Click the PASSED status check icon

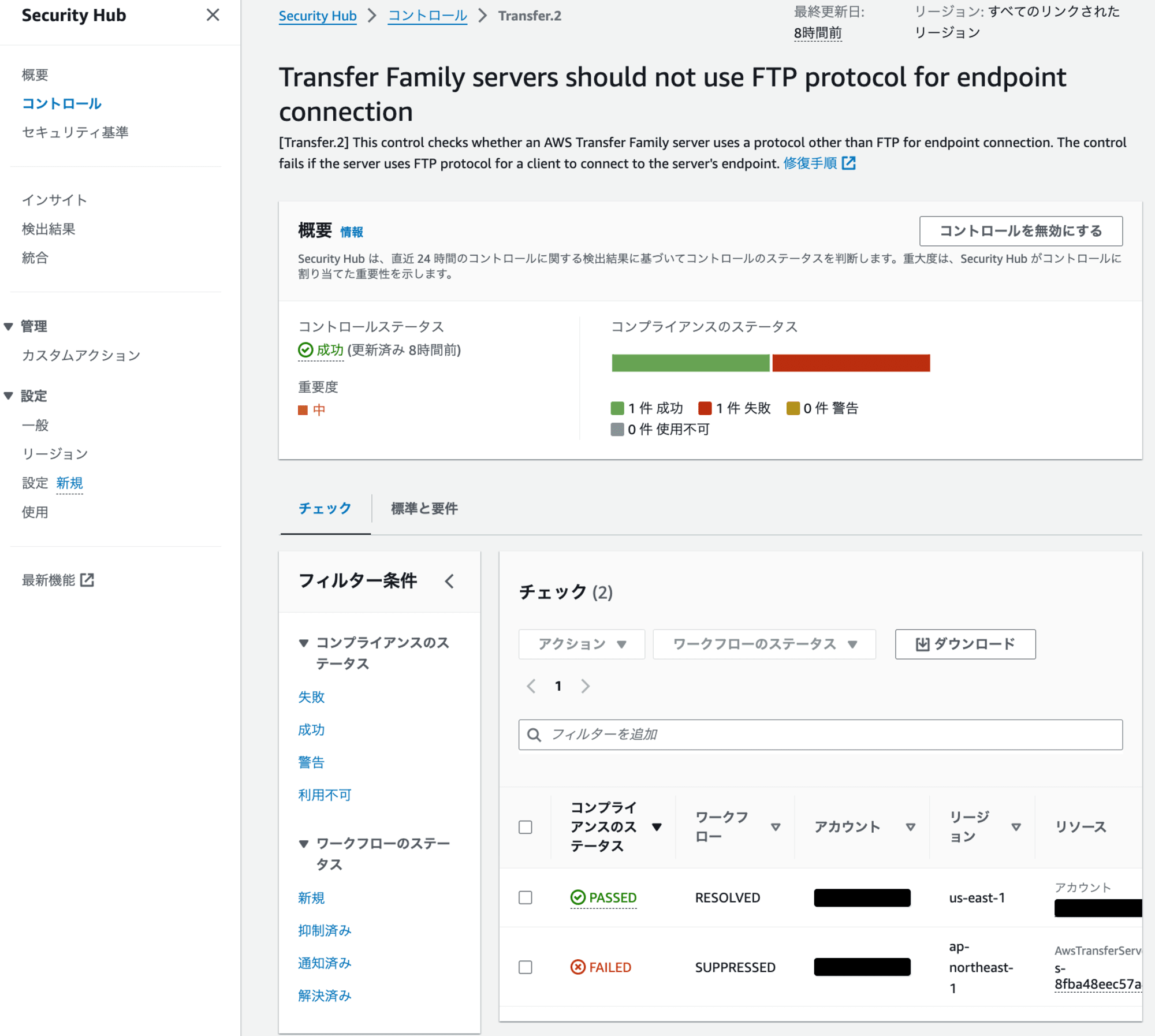[578, 897]
